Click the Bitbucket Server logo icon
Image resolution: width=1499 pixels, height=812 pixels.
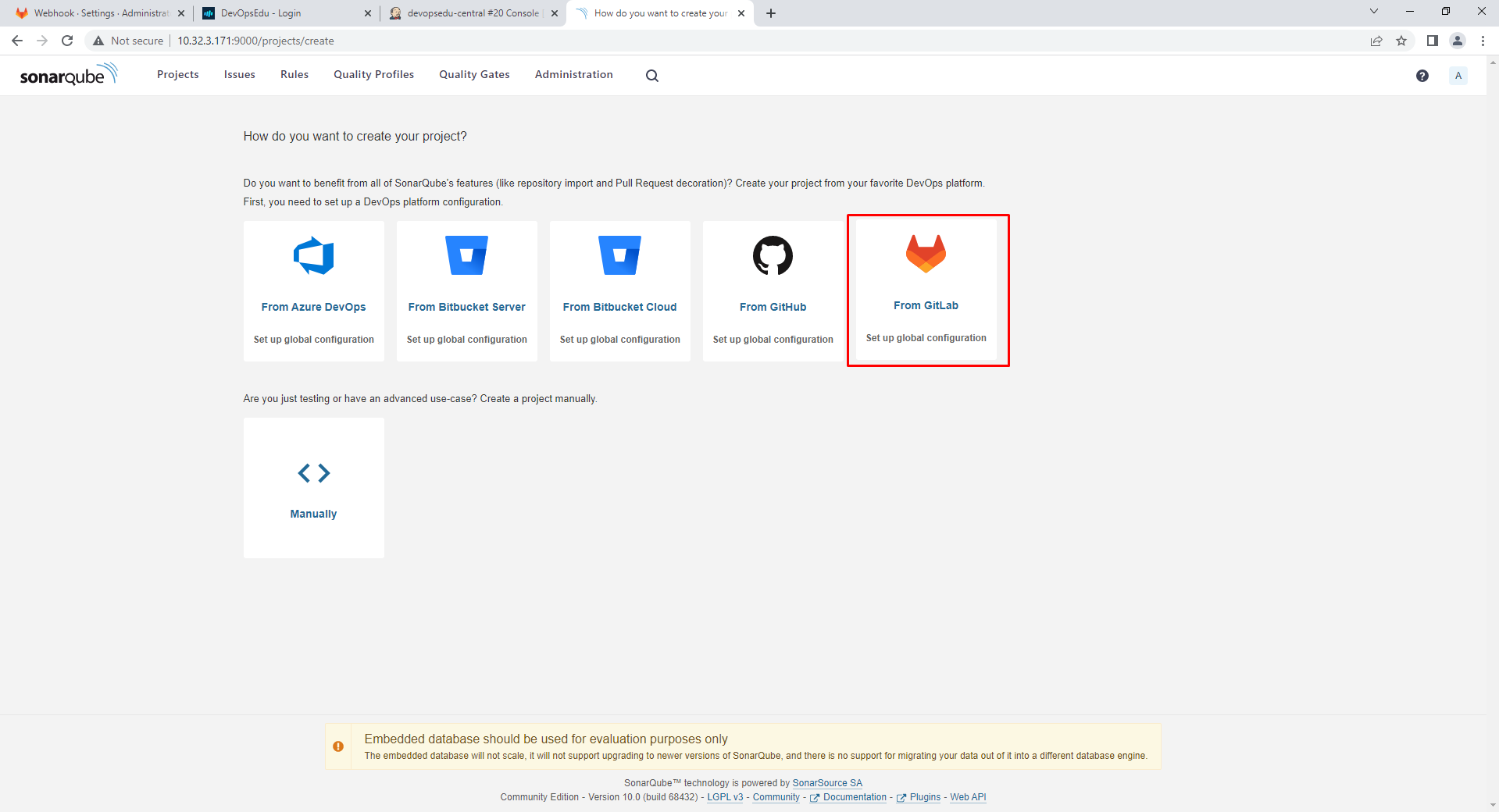467,255
